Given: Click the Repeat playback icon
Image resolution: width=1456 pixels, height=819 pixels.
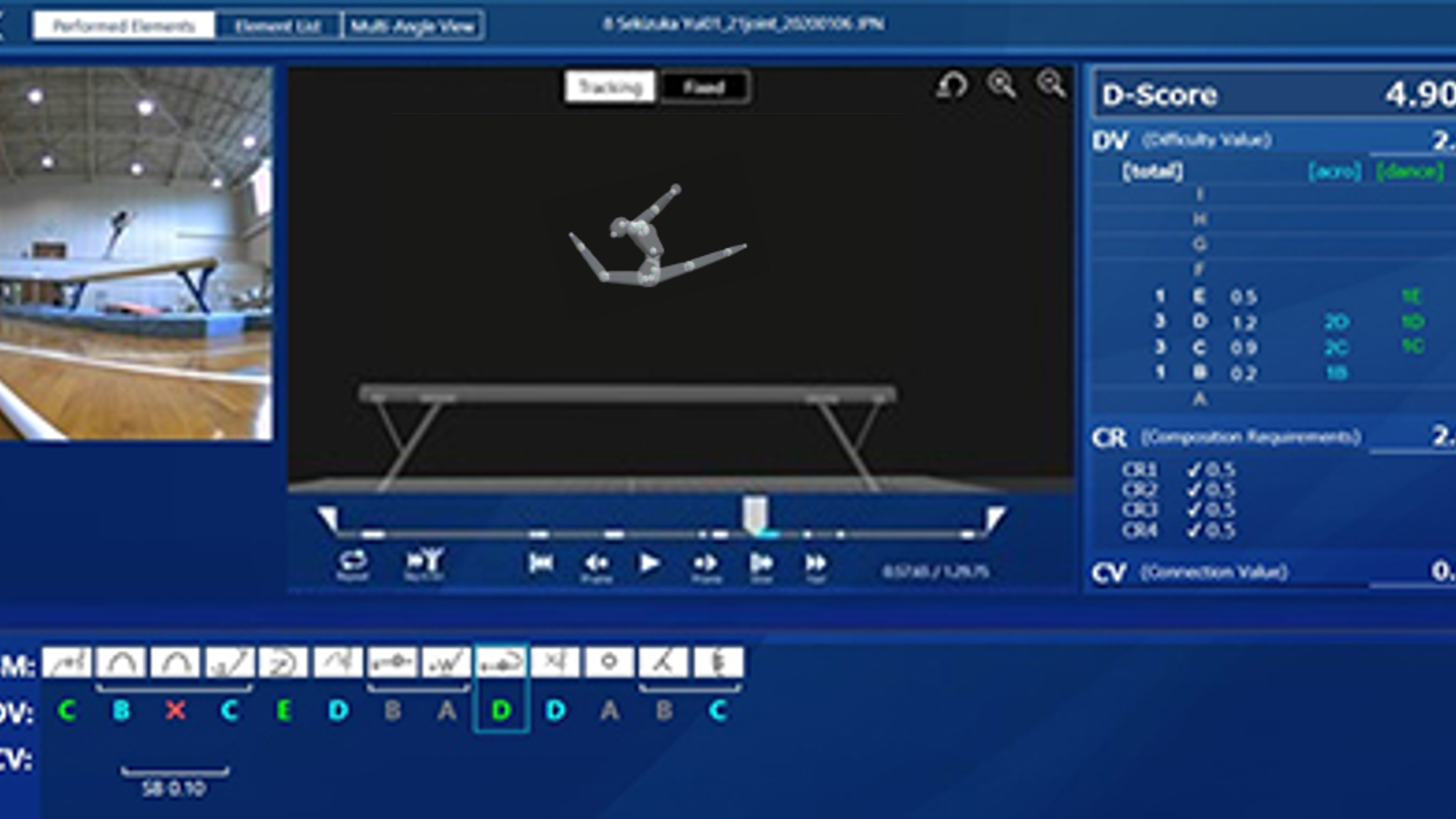Looking at the screenshot, I should click(352, 564).
